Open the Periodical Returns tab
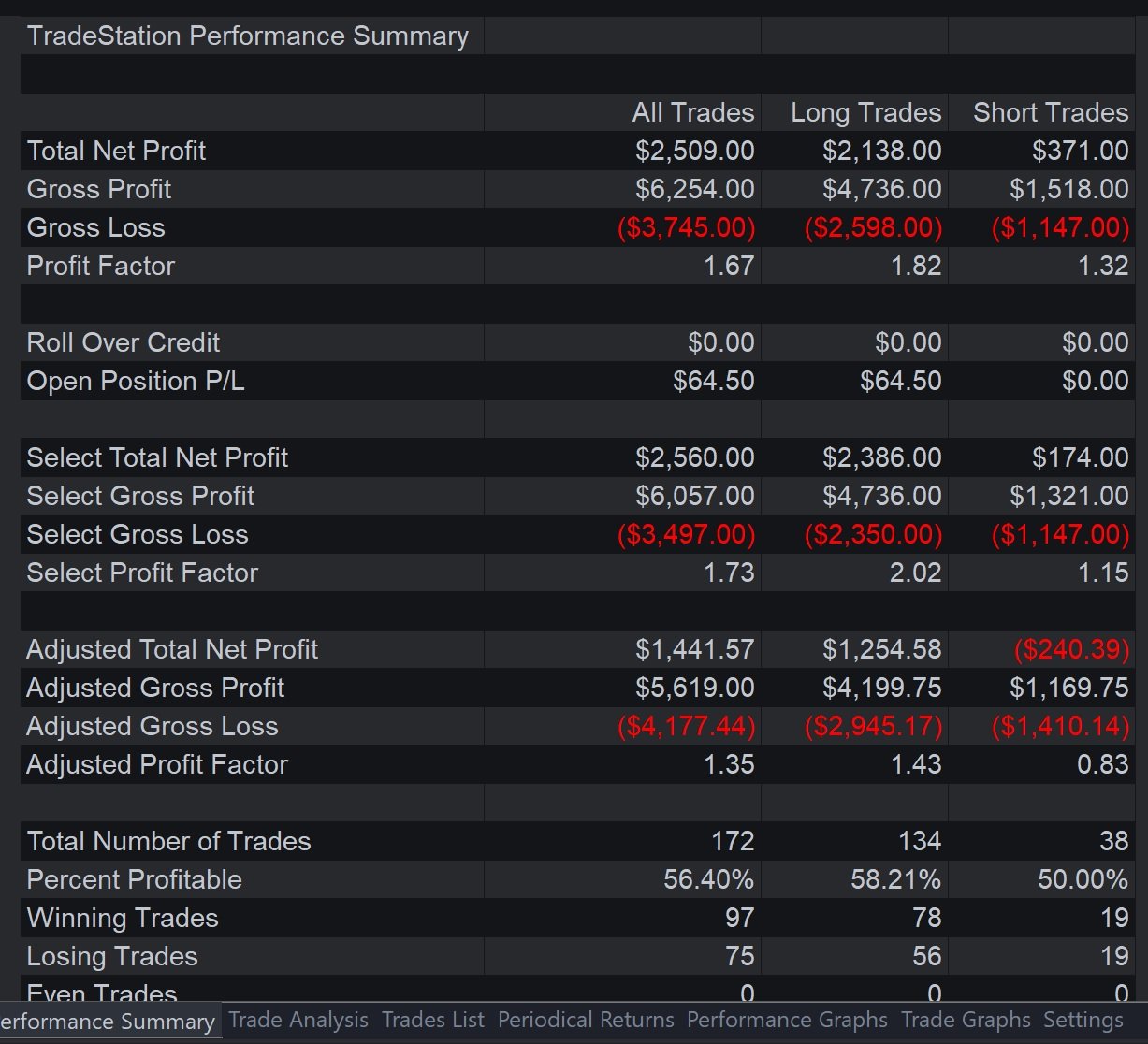This screenshot has width=1148, height=1044. click(586, 1020)
